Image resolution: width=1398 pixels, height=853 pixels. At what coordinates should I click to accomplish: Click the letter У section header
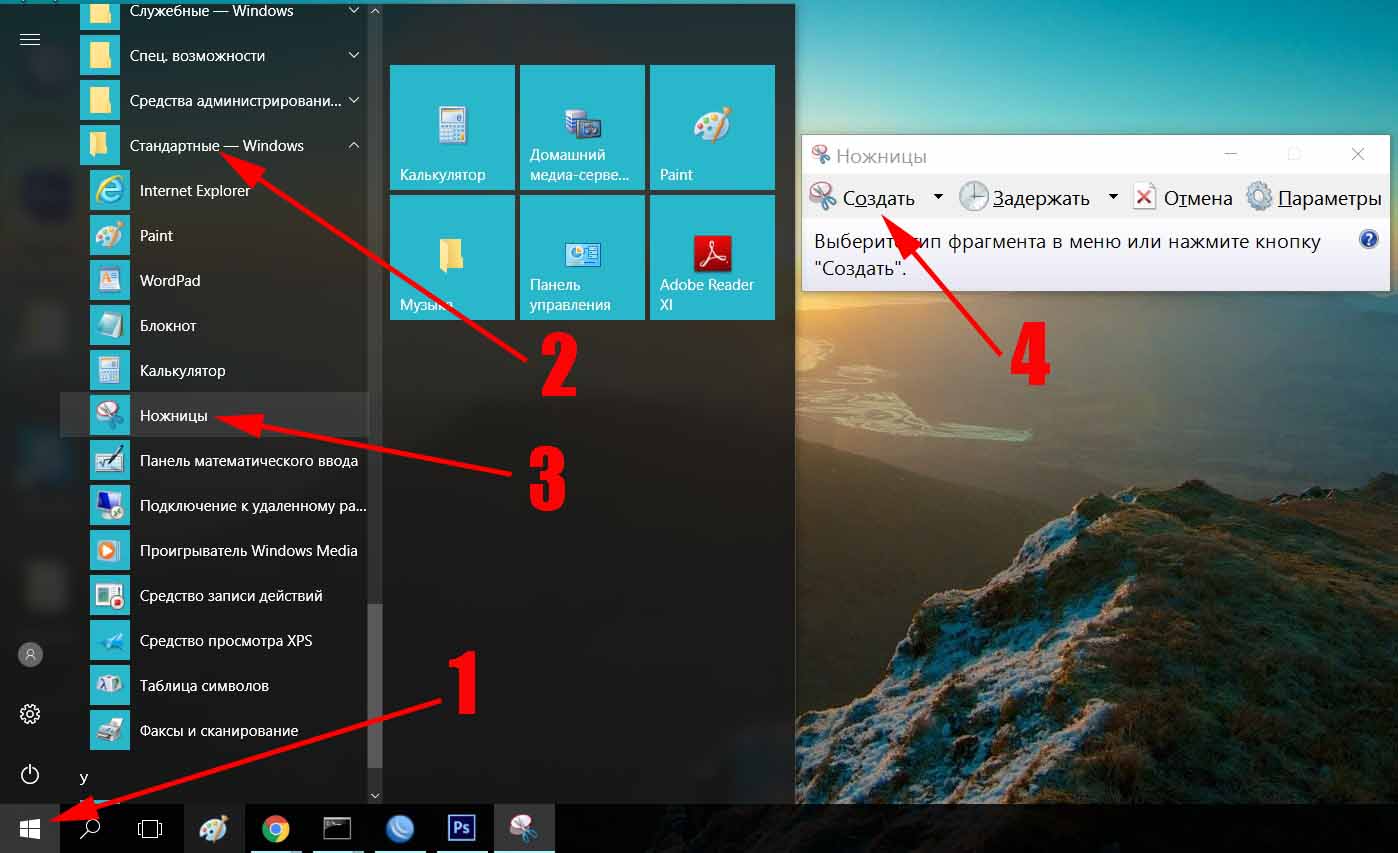(84, 777)
